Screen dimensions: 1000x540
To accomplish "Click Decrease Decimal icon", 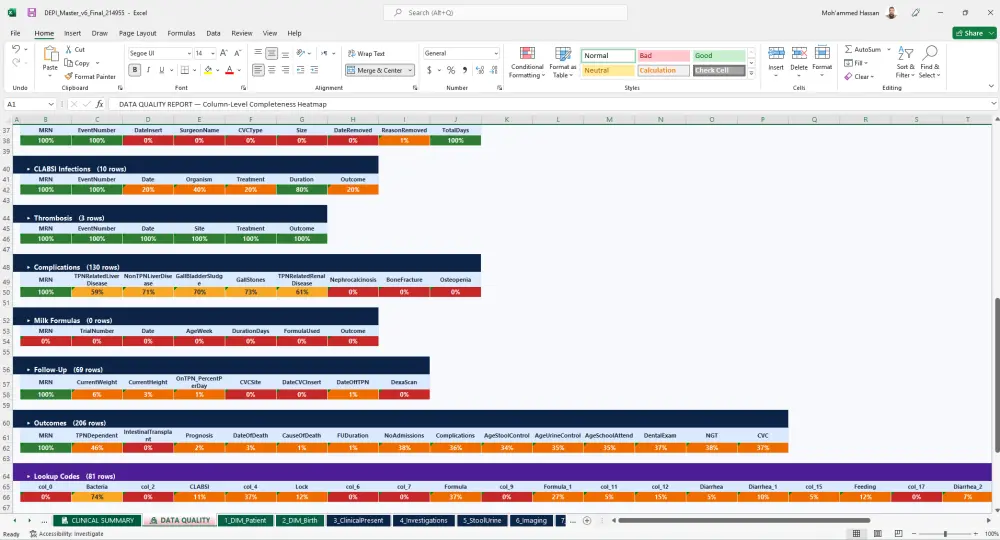I will [494, 70].
